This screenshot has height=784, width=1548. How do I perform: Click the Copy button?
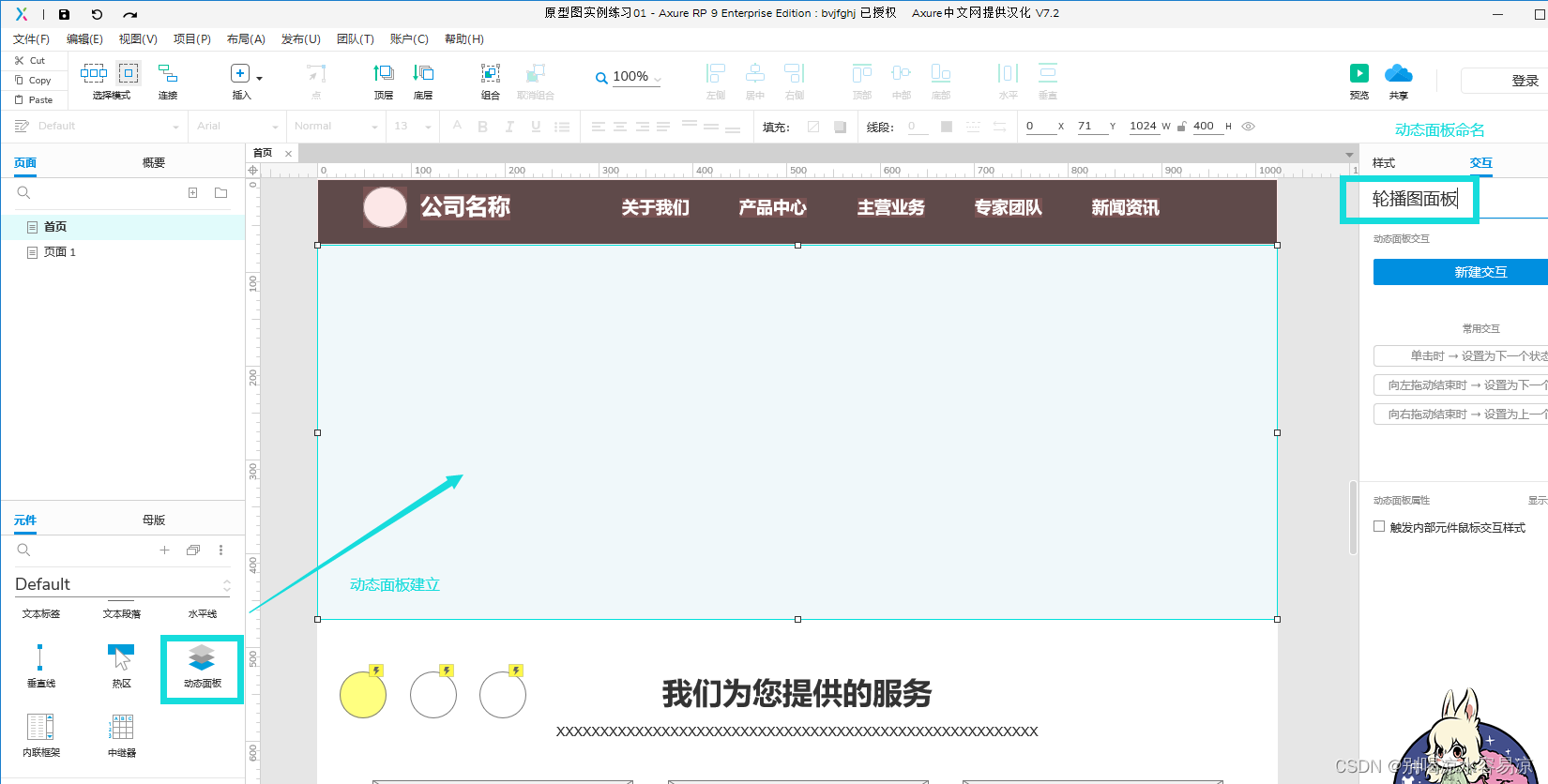[33, 80]
